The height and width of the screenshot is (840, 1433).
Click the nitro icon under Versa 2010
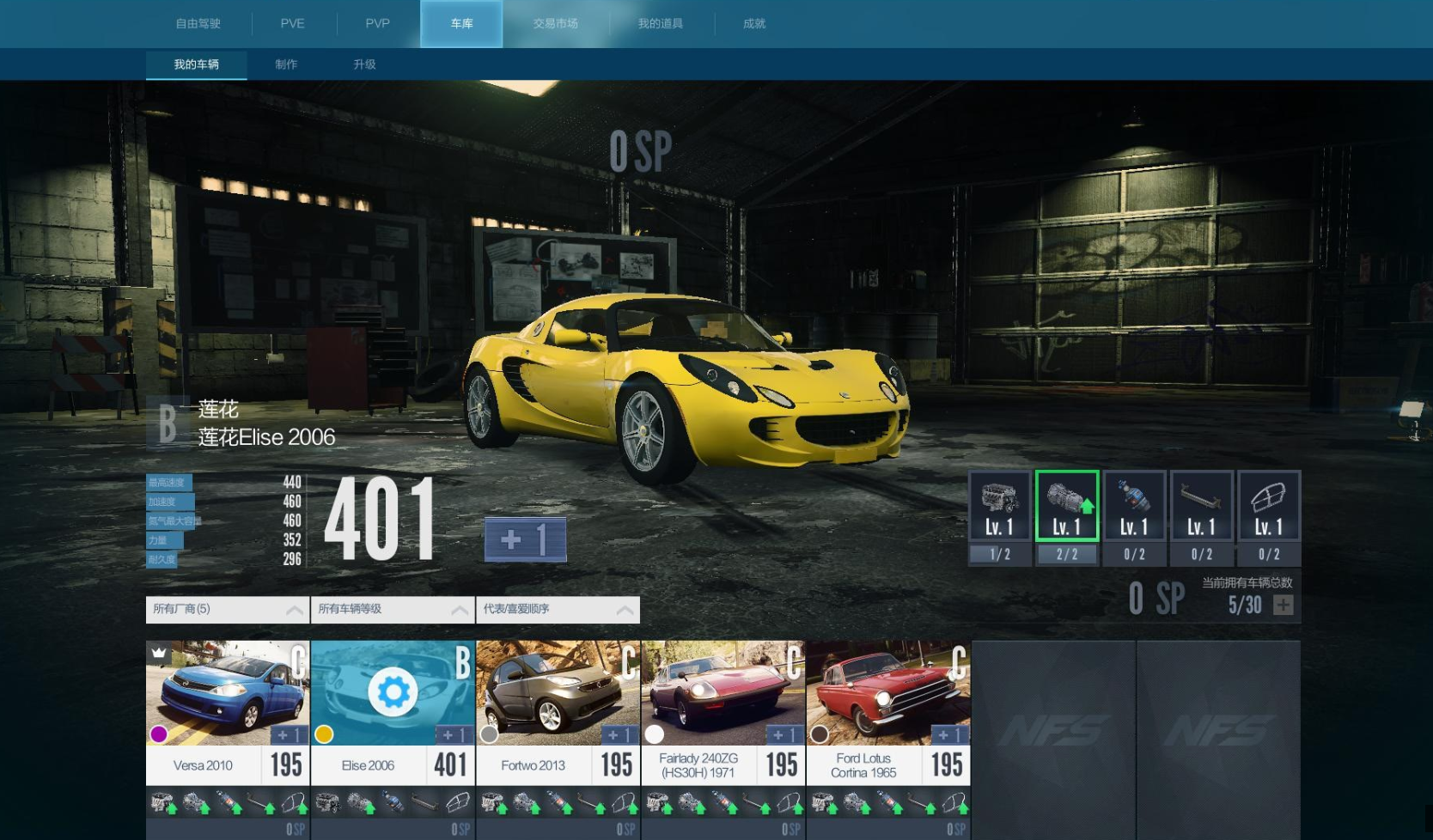point(229,803)
